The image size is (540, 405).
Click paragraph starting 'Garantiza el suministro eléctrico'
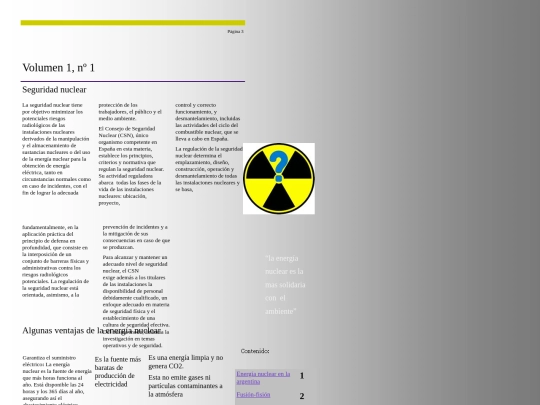57,380
